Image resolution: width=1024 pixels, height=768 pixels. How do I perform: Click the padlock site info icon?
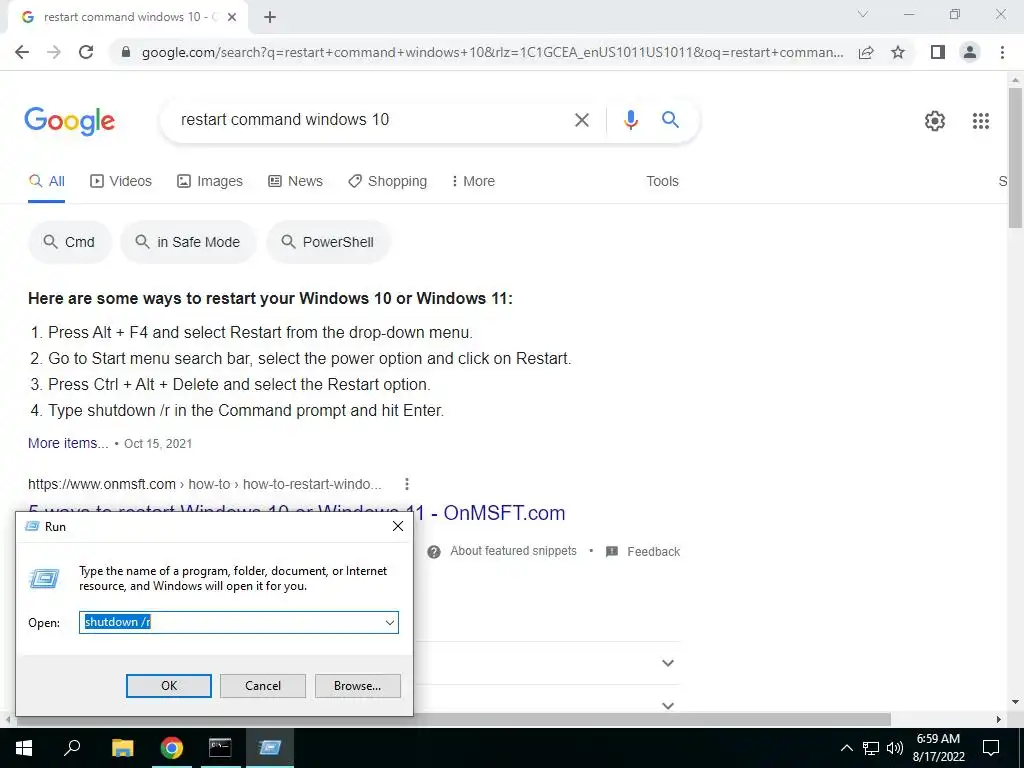(x=126, y=52)
